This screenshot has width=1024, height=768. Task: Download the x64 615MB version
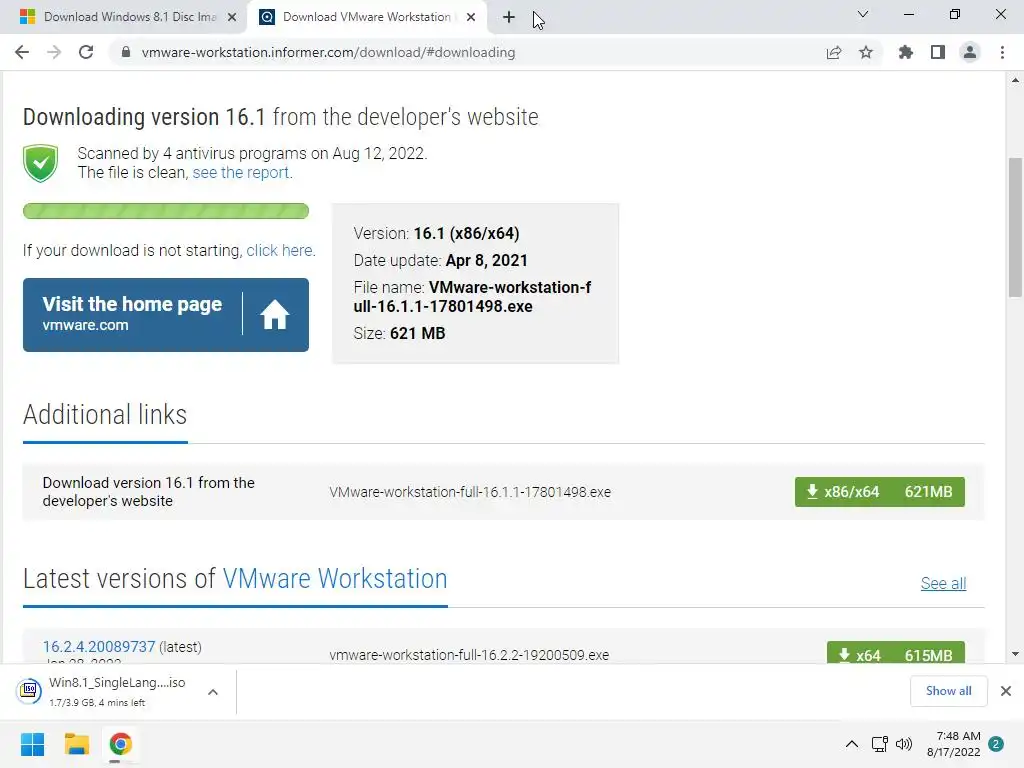pos(895,653)
